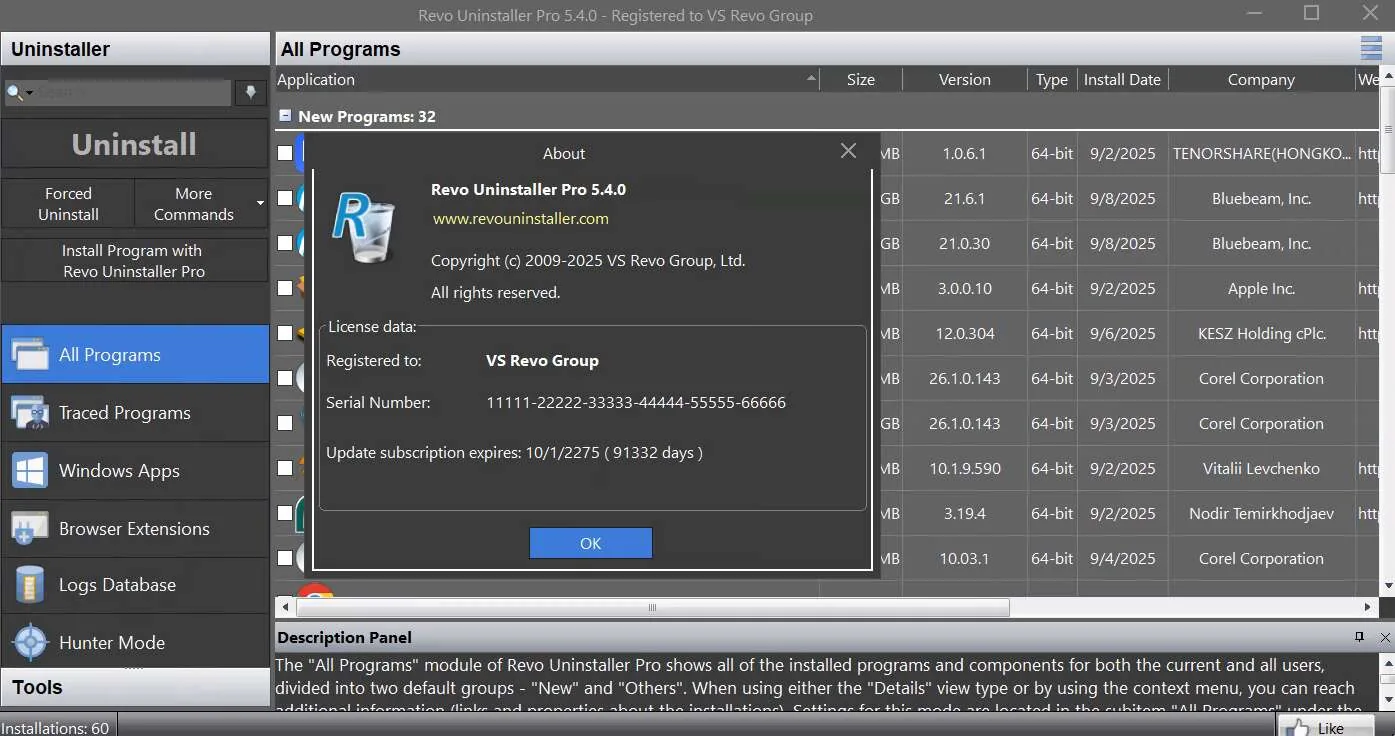
Task: Open the All Programs module icon
Action: point(29,354)
